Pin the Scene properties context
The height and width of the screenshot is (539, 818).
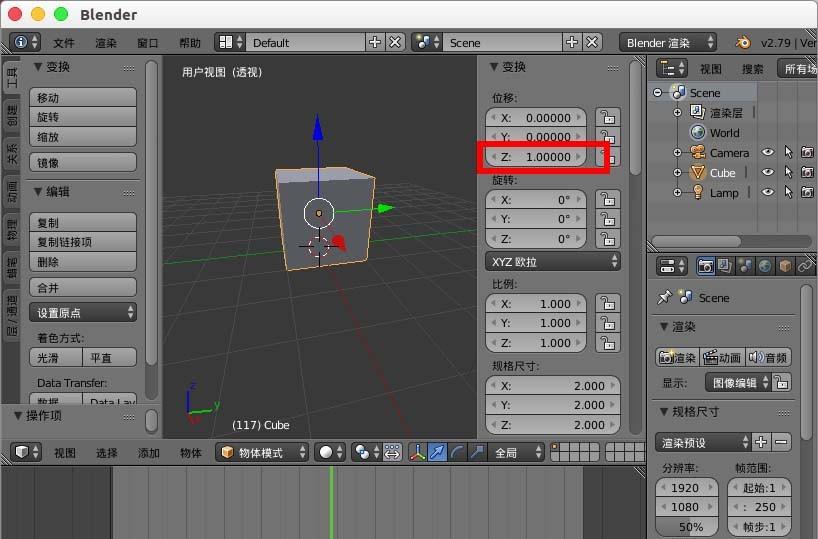pos(664,297)
